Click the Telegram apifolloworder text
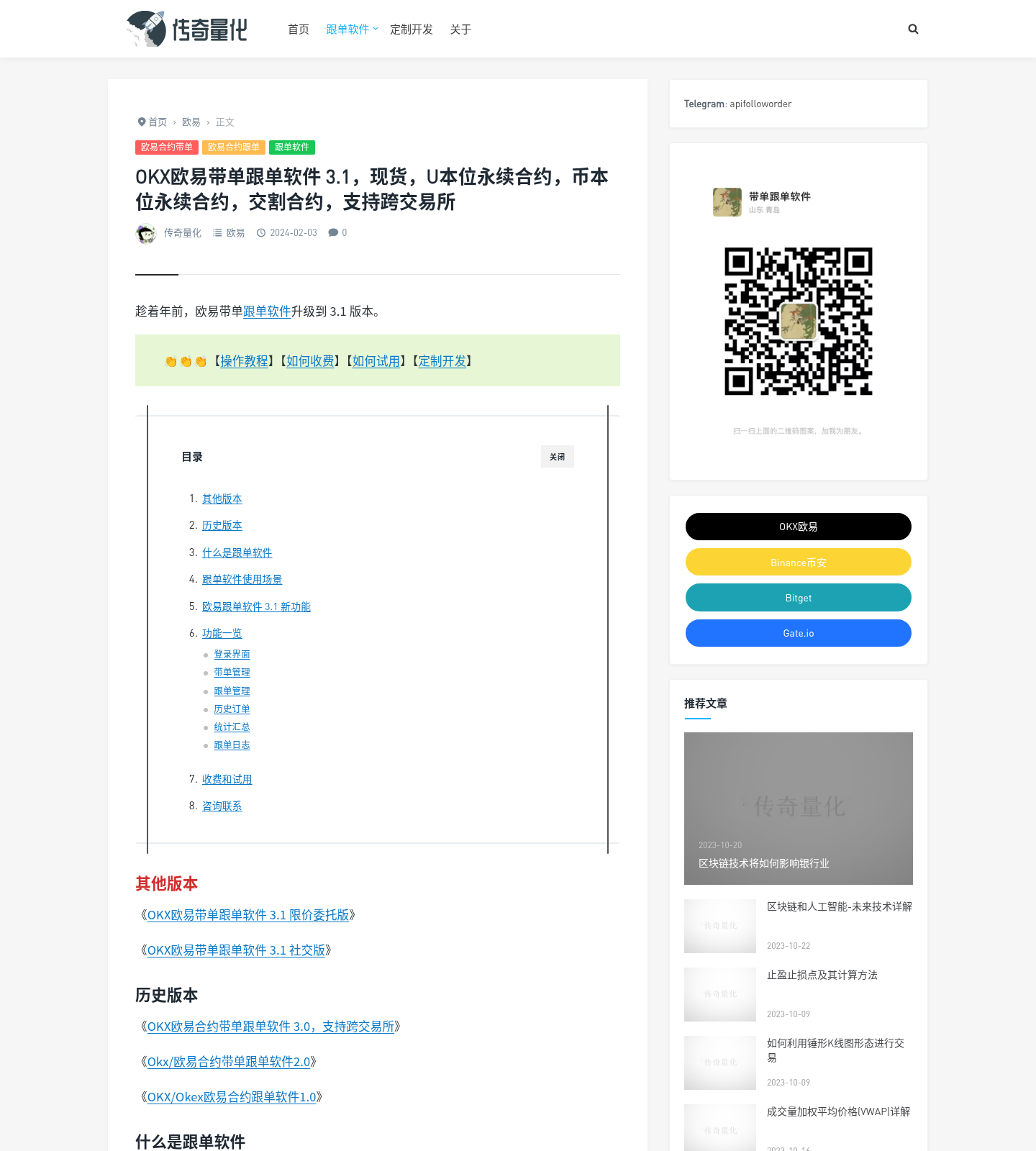This screenshot has width=1036, height=1151. tap(737, 104)
